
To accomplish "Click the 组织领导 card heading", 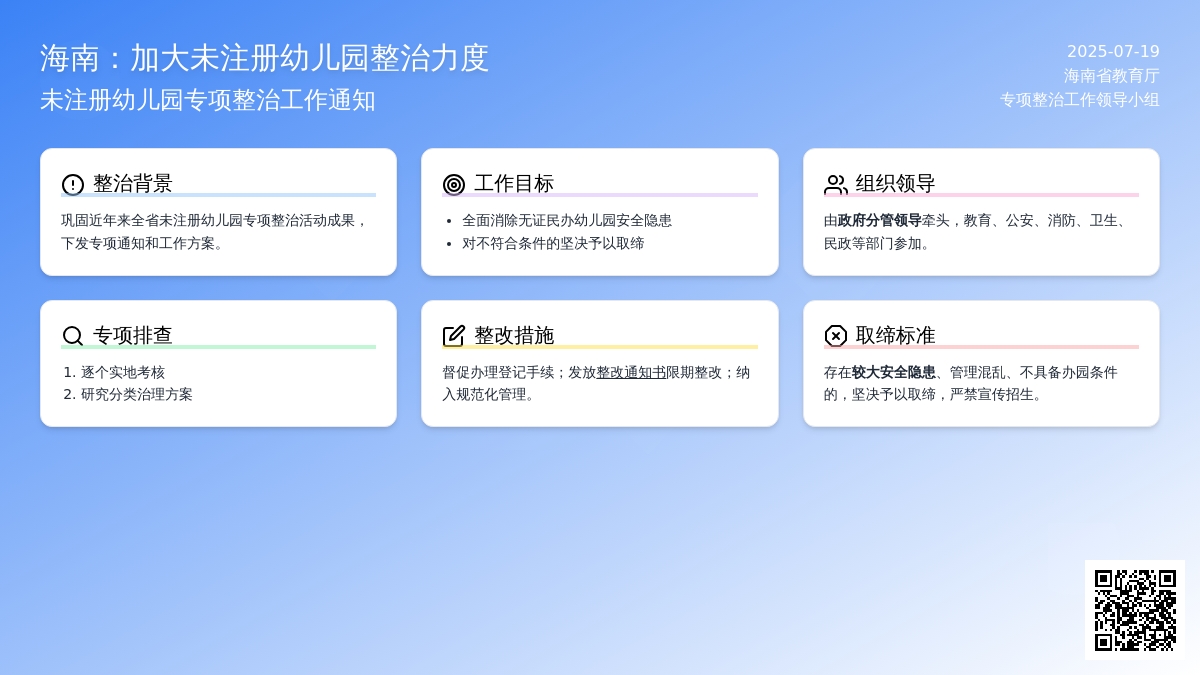I will pyautogui.click(x=896, y=184).
